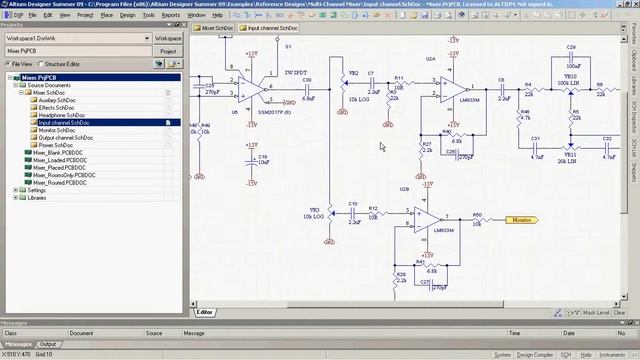Select Effects.SchDoc in project tree
This screenshot has height=360, width=640.
click(x=56, y=108)
